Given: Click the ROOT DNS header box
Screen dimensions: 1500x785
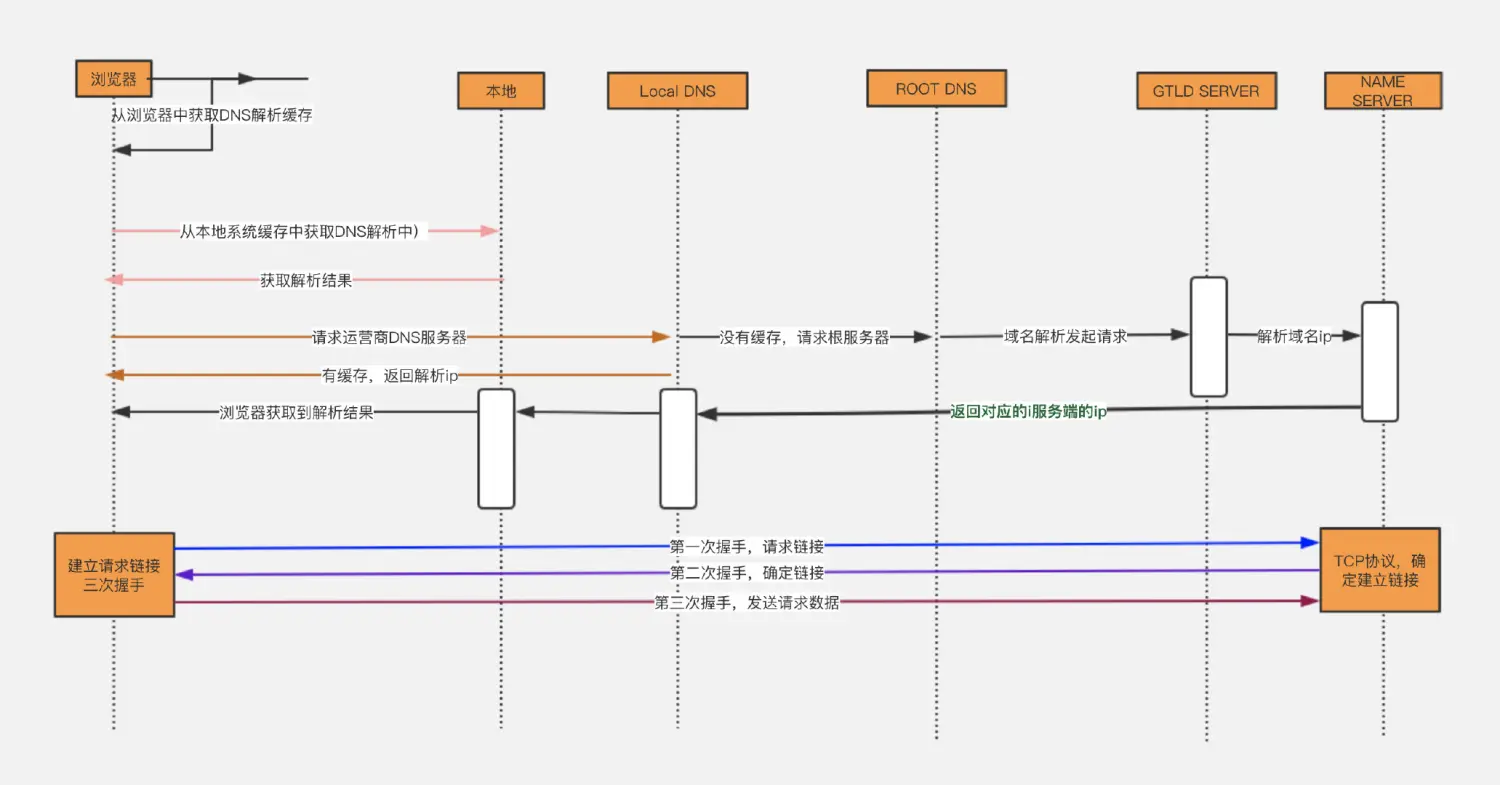Looking at the screenshot, I should [936, 88].
